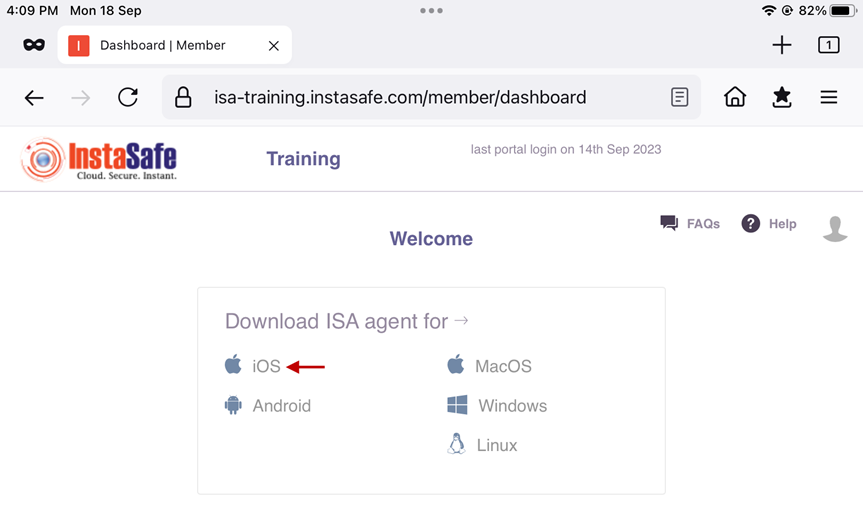Tap the multitasking three dots at top
The height and width of the screenshot is (523, 863).
coord(432,10)
